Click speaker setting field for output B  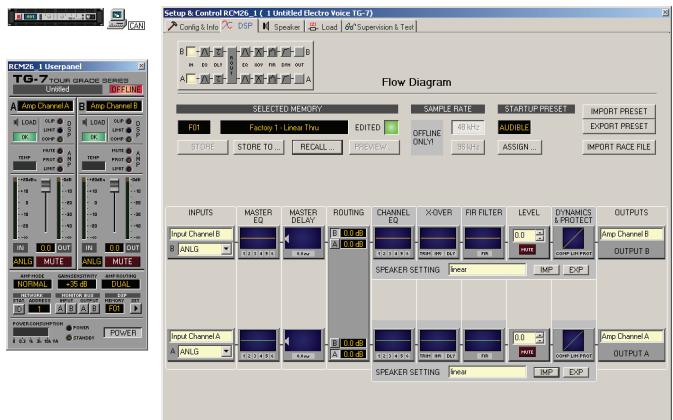point(487,269)
